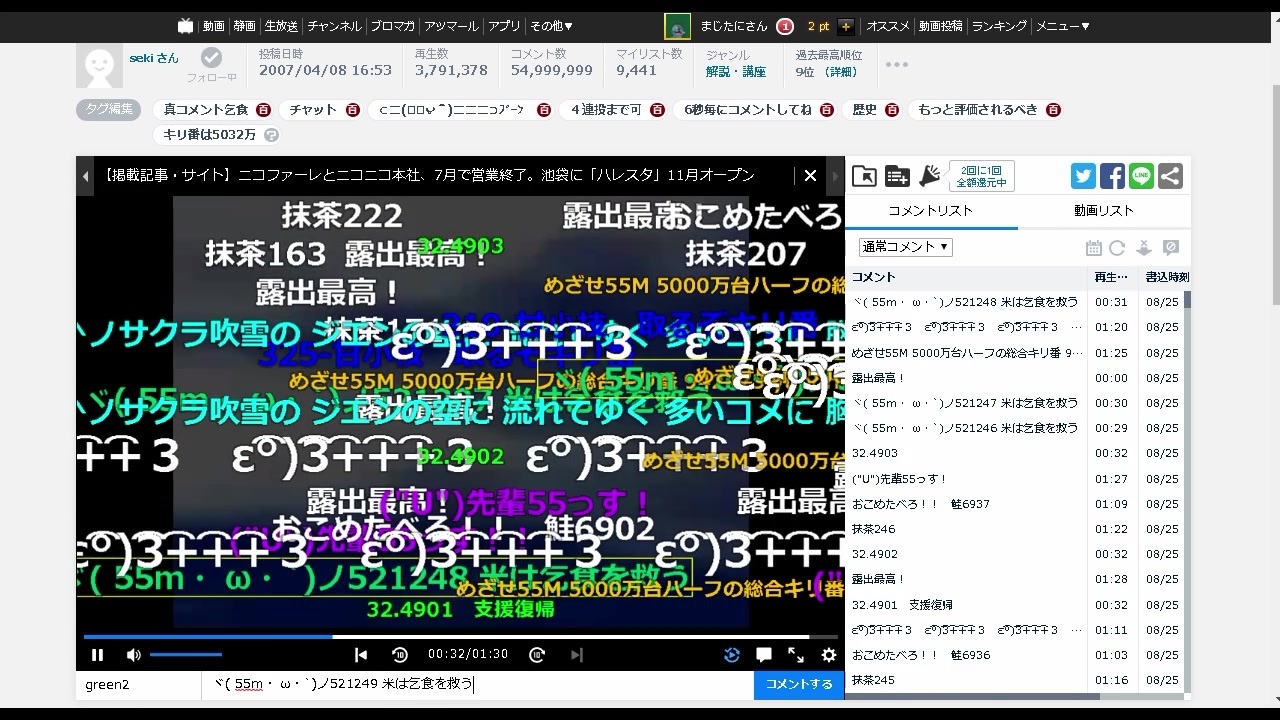Enter fullscreen mode in the player

796,655
